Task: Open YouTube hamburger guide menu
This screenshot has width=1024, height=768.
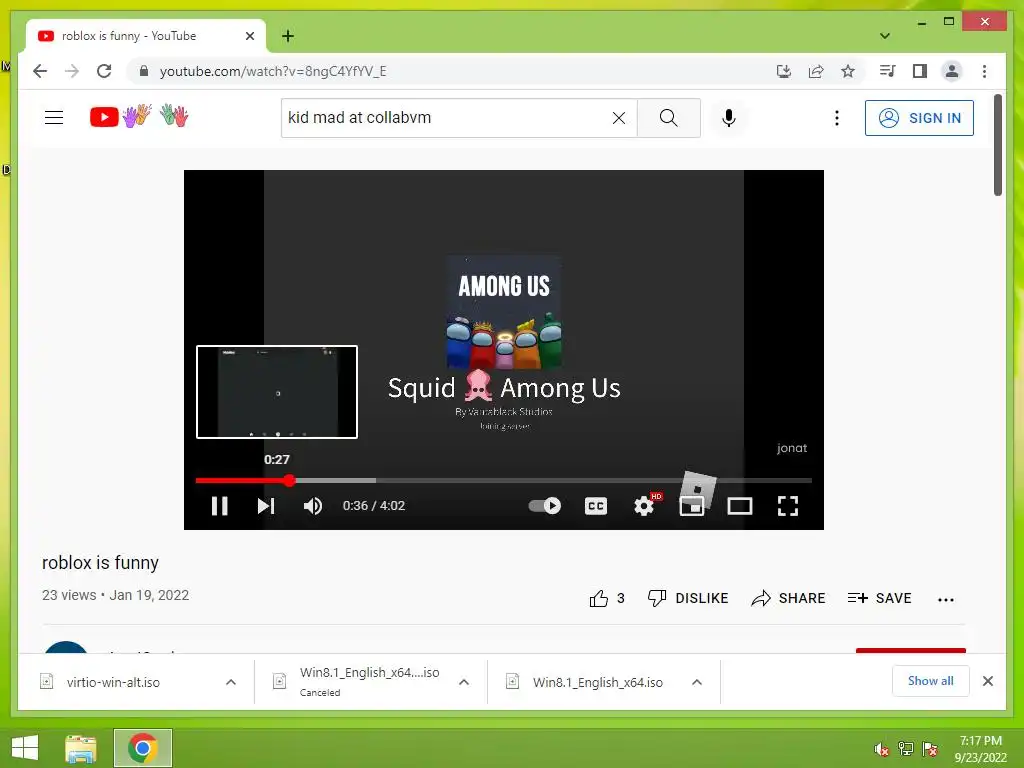Action: pos(54,118)
